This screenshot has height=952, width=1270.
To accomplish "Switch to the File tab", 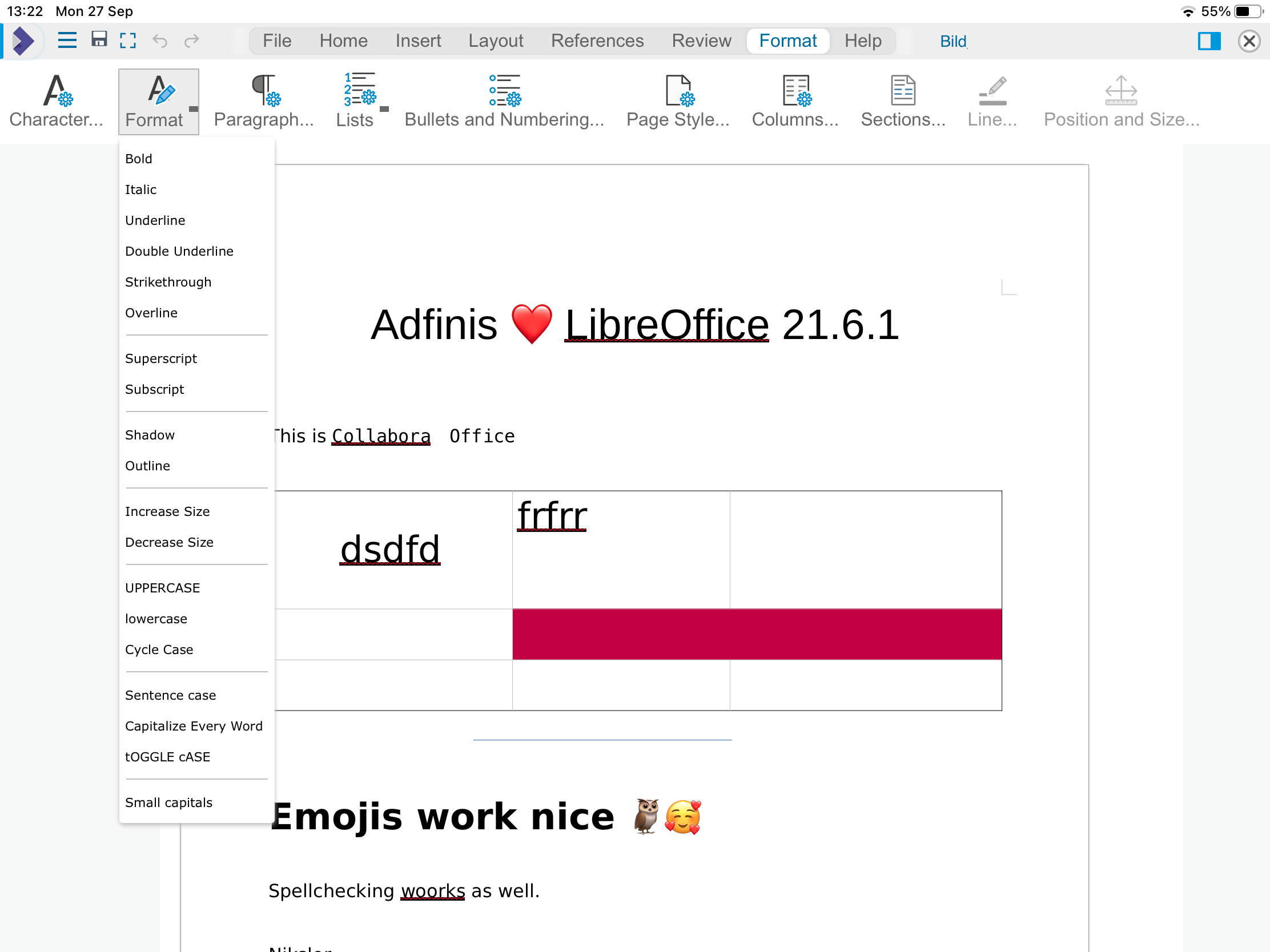I will pos(278,41).
